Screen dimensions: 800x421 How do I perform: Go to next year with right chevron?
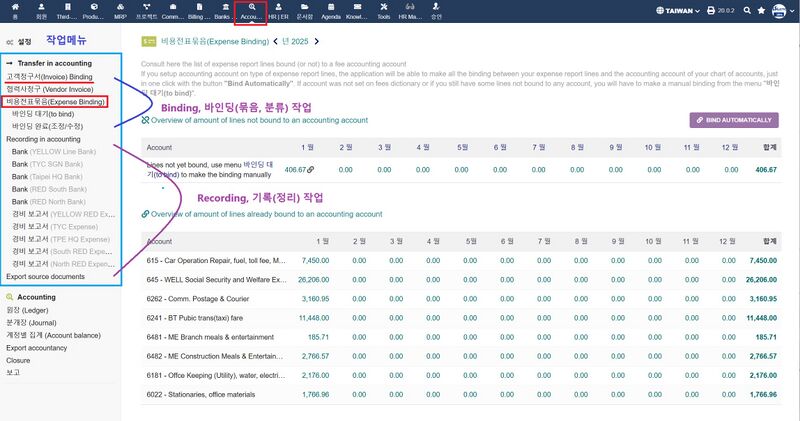[317, 42]
